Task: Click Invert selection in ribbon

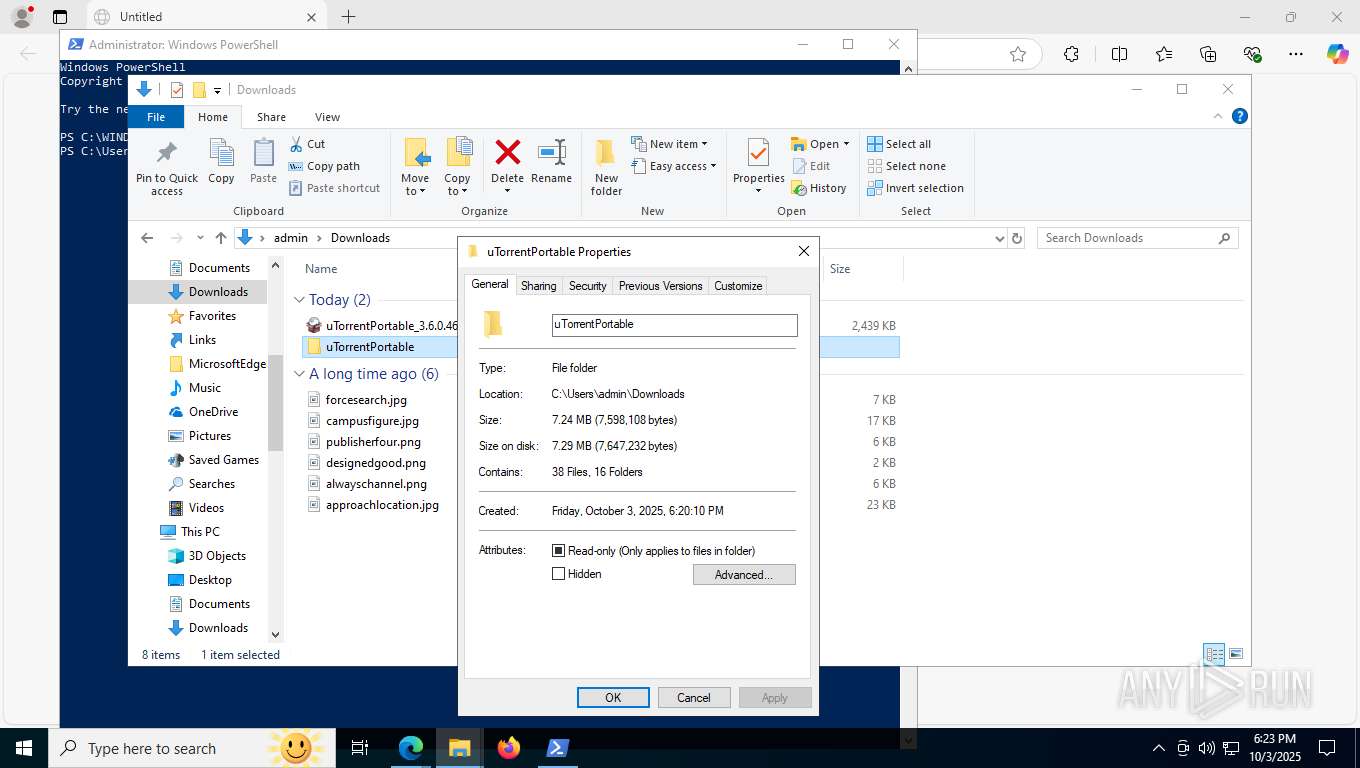Action: pyautogui.click(x=915, y=188)
